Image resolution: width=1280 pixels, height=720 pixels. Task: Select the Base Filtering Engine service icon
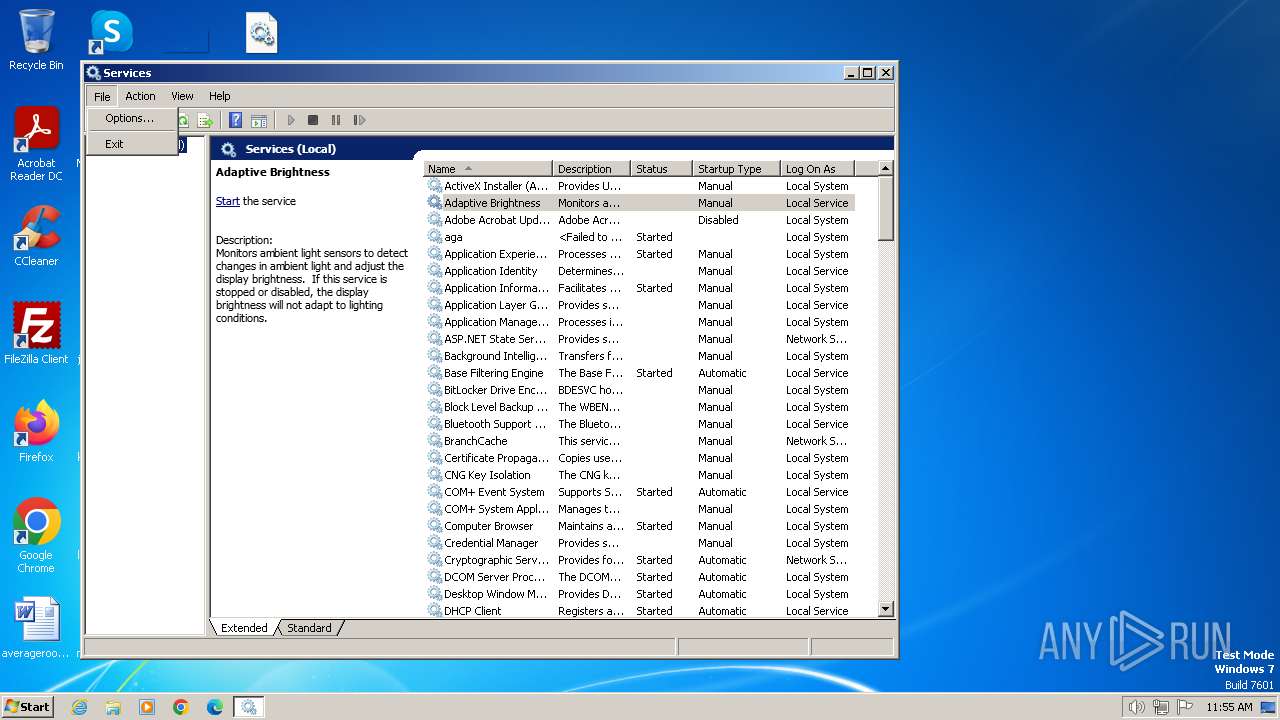(x=435, y=373)
